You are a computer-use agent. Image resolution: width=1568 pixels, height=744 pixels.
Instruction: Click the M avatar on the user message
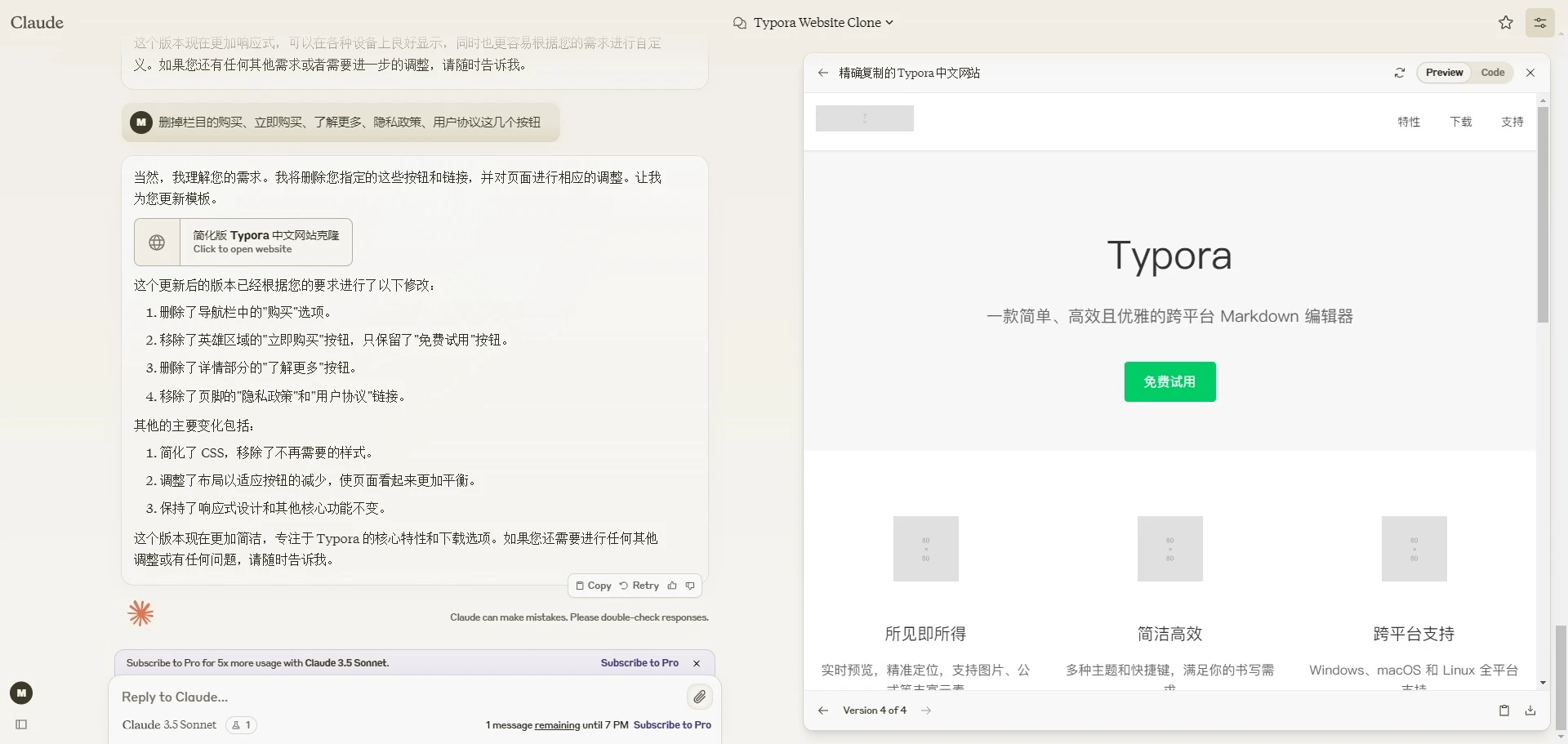[x=141, y=123]
